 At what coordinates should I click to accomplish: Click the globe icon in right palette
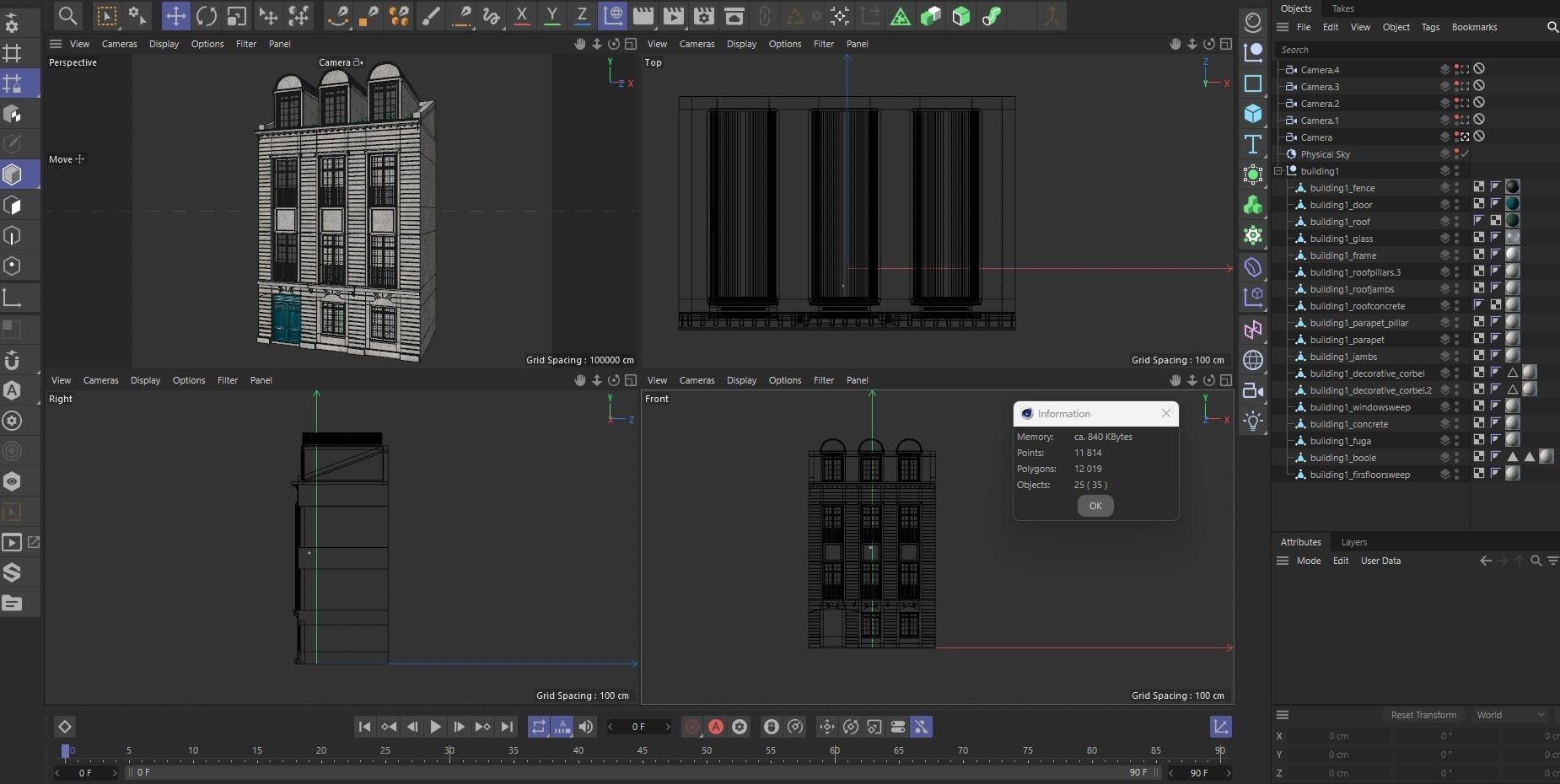[1253, 360]
